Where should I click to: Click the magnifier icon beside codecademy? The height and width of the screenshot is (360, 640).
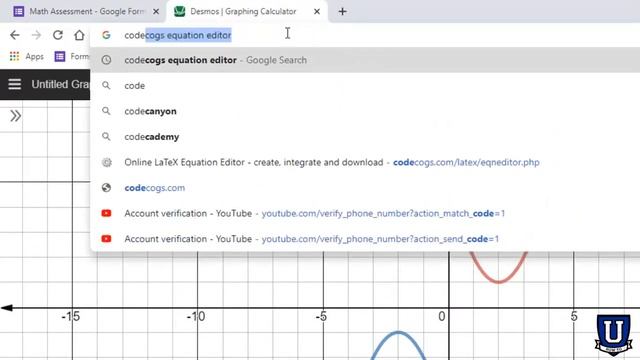[106, 137]
